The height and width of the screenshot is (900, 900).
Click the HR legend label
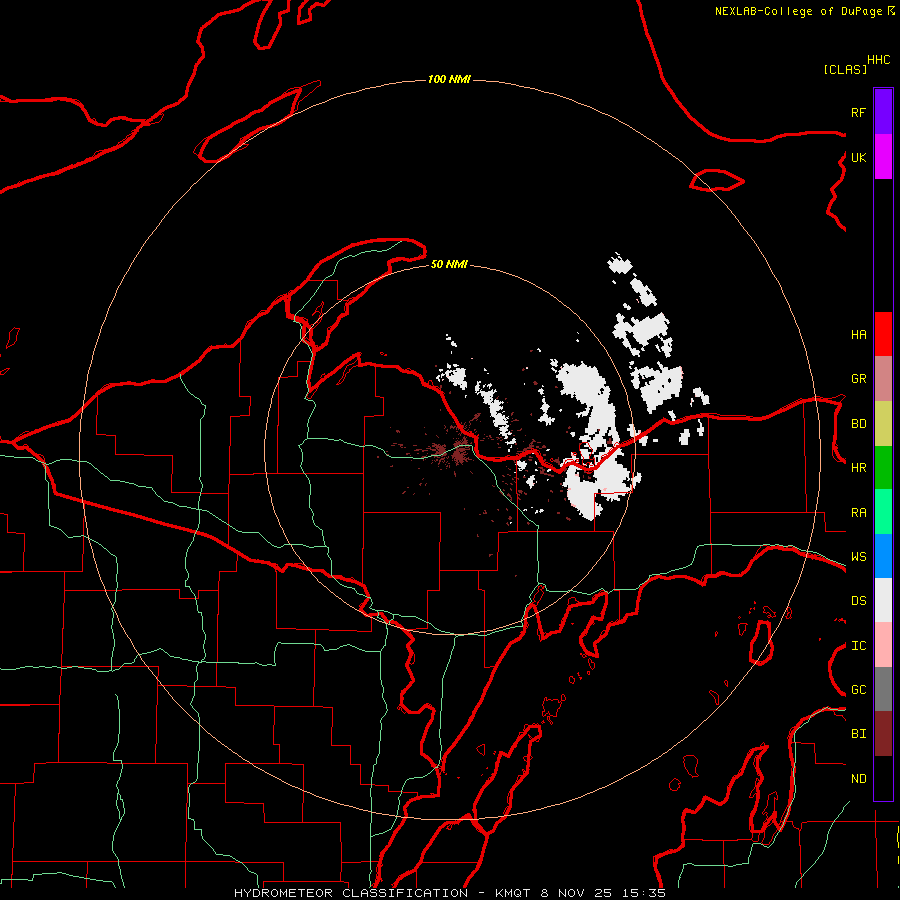coord(858,468)
